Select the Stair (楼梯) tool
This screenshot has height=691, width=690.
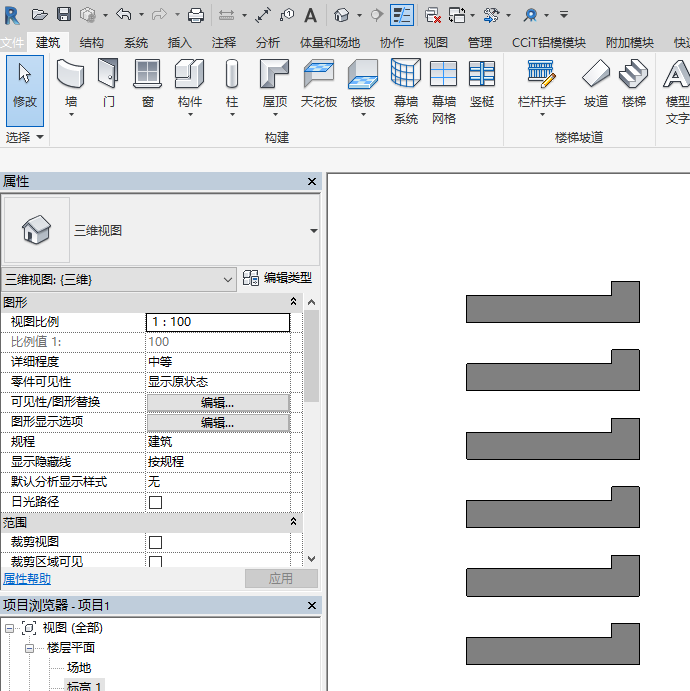coord(634,84)
